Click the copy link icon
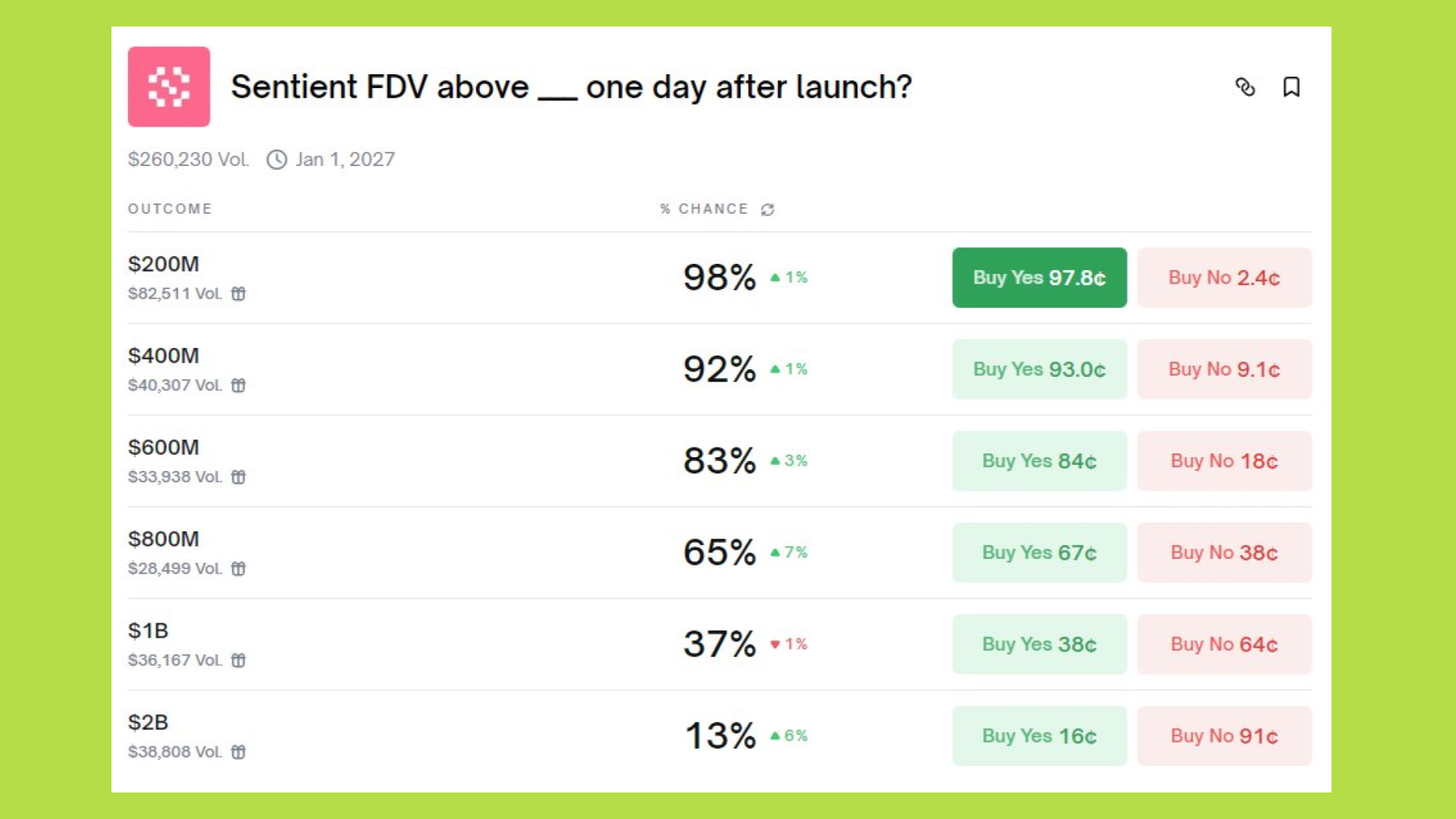This screenshot has width=1456, height=819. pyautogui.click(x=1244, y=87)
